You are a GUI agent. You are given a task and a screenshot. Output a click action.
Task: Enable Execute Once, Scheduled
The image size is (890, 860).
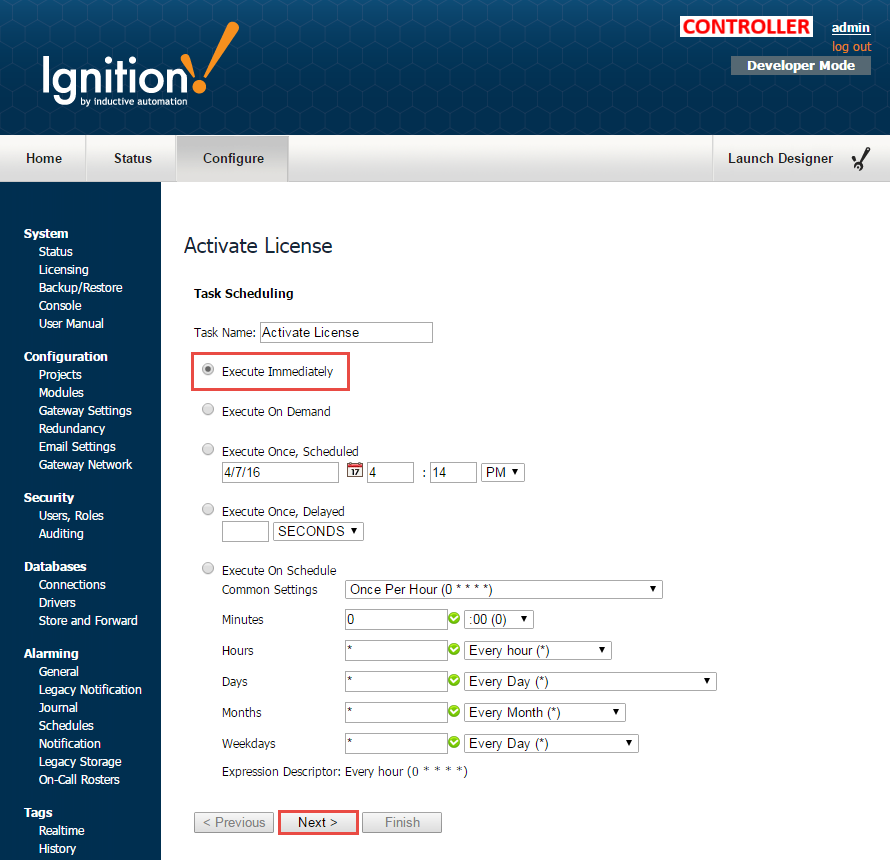(207, 449)
